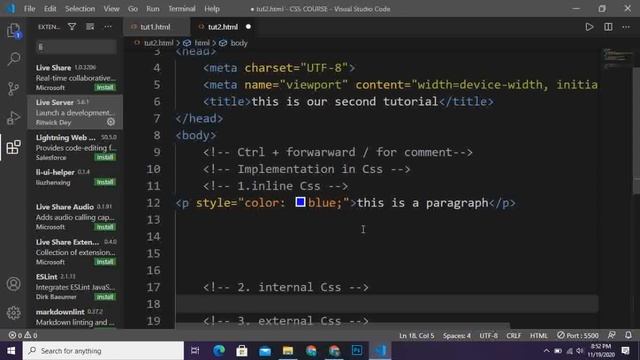
Task: Open extensions panel more actions menu
Action: coord(108,27)
